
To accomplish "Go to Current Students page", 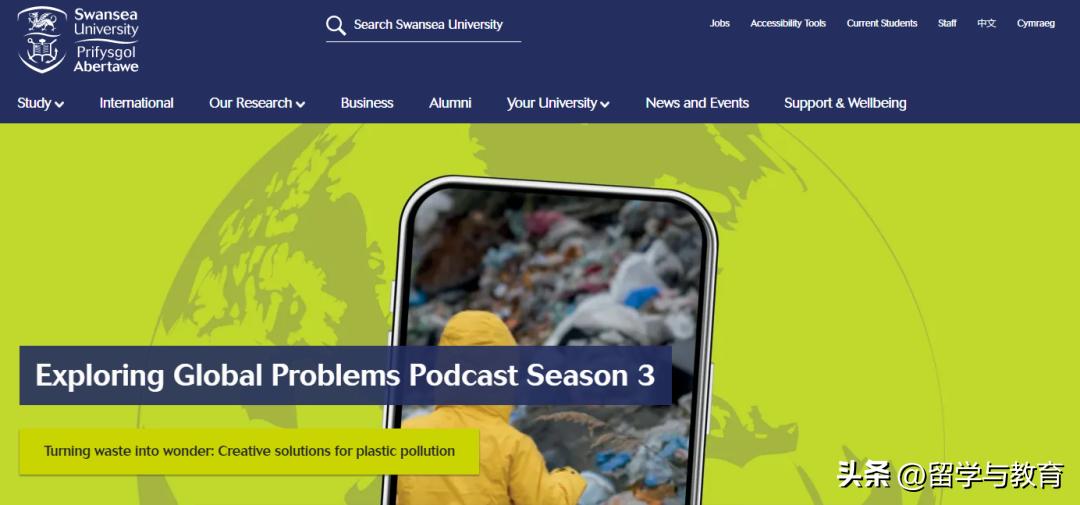I will coord(882,23).
